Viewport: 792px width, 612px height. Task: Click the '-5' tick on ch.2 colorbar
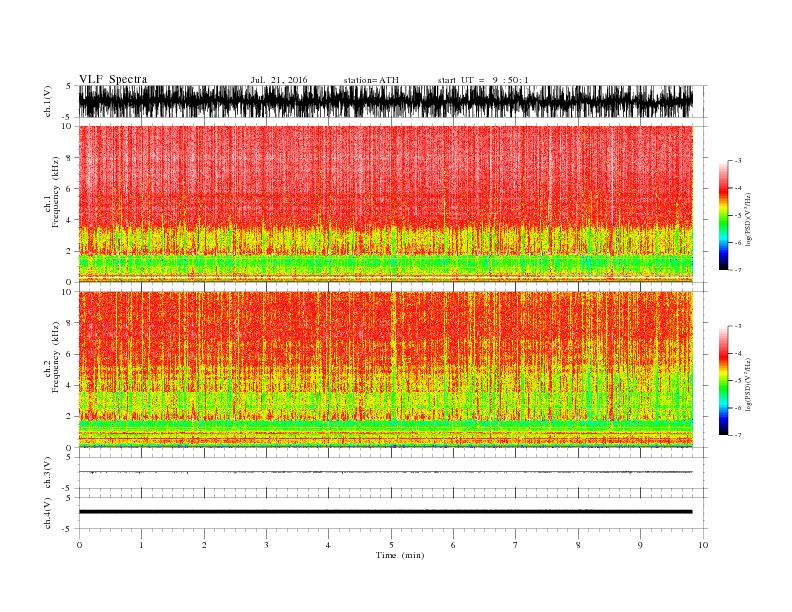(738, 381)
